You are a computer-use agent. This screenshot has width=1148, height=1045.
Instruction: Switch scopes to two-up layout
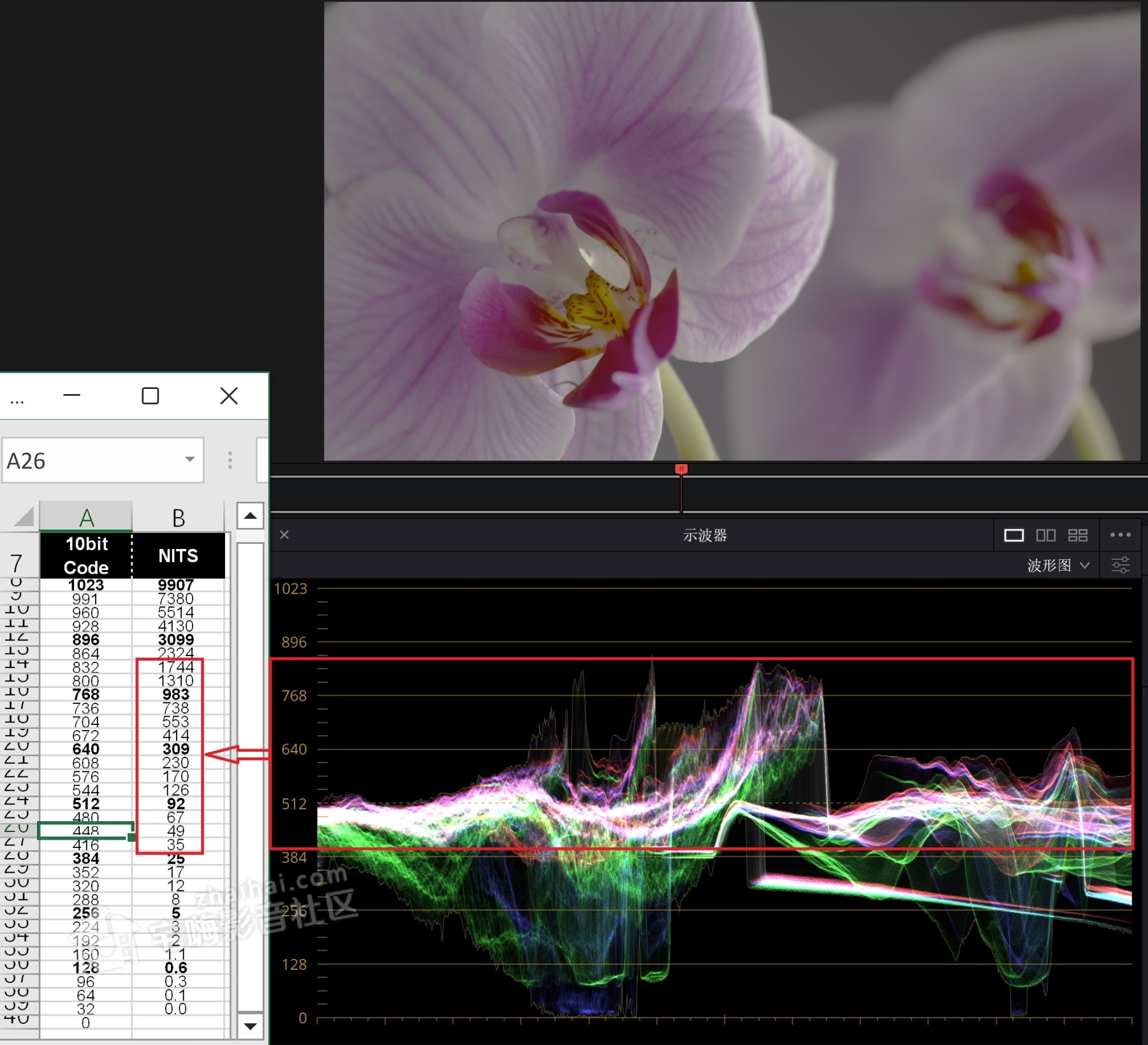pyautogui.click(x=1046, y=535)
